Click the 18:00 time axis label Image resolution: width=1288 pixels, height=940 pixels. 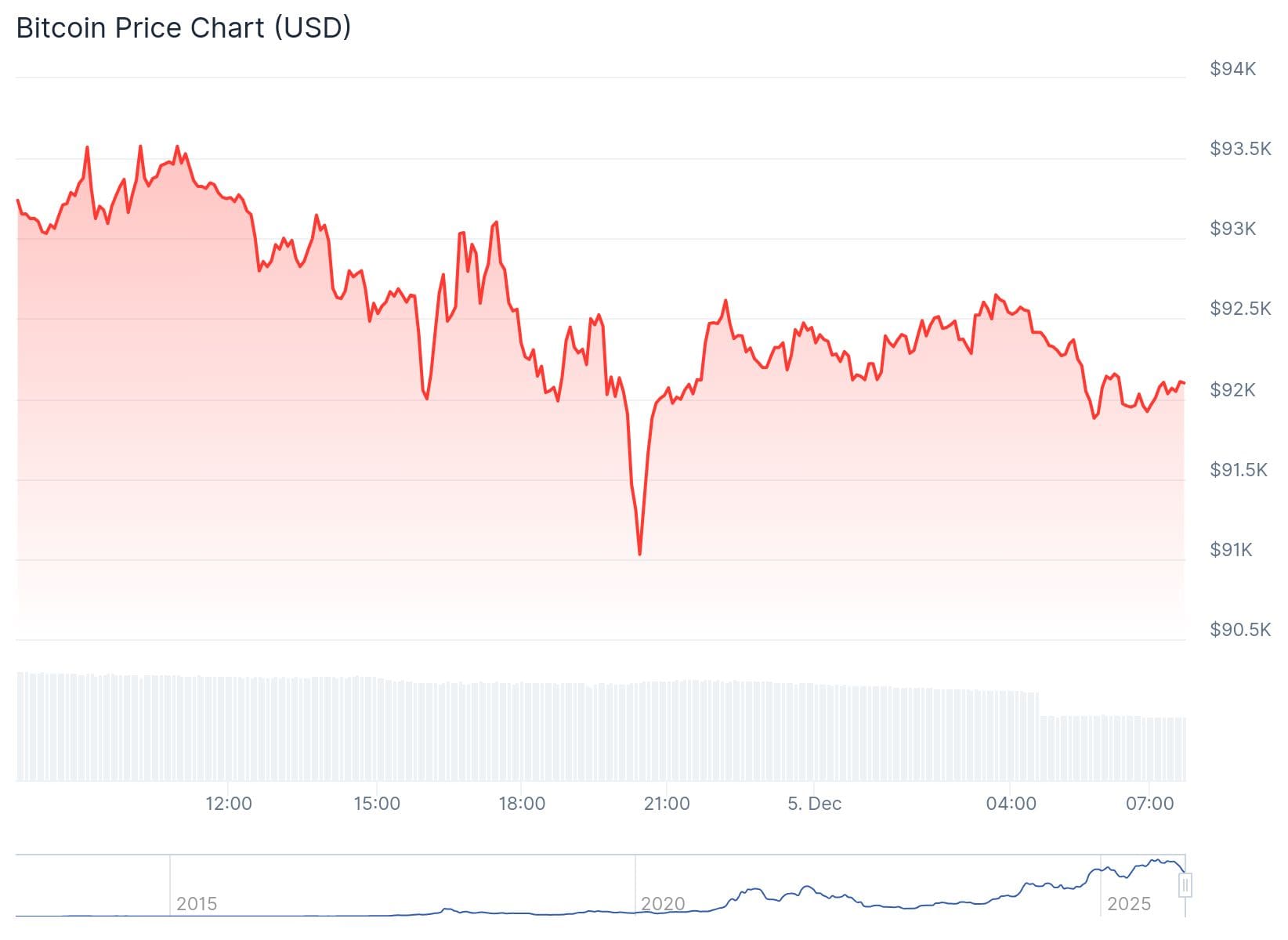click(522, 804)
